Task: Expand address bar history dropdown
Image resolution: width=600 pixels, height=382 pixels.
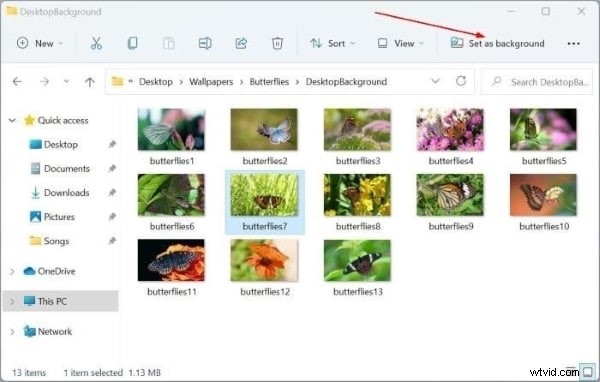Action: [x=435, y=81]
